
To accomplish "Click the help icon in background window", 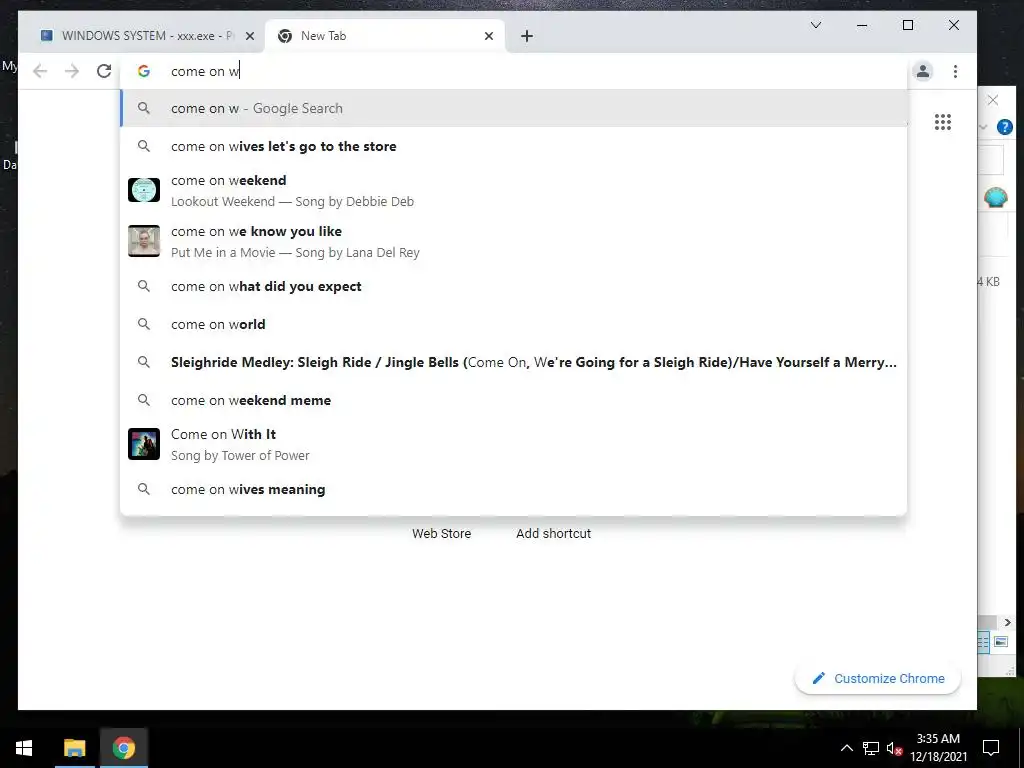I will coord(1004,127).
